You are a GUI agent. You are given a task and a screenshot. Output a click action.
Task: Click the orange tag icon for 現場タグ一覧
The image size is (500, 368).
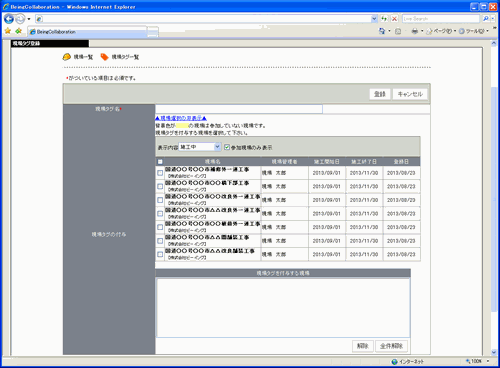click(x=104, y=57)
